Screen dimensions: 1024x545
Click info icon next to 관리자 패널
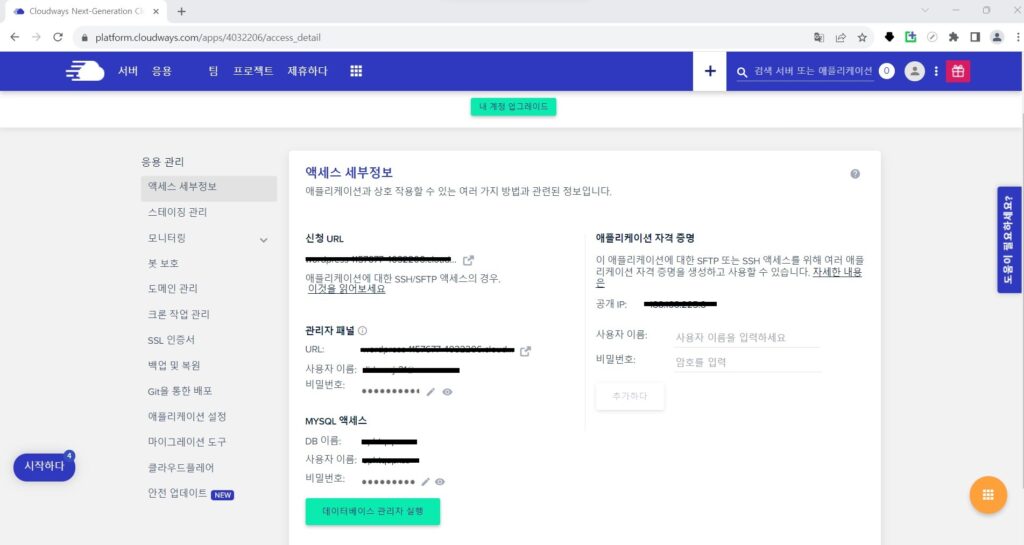click(x=362, y=331)
